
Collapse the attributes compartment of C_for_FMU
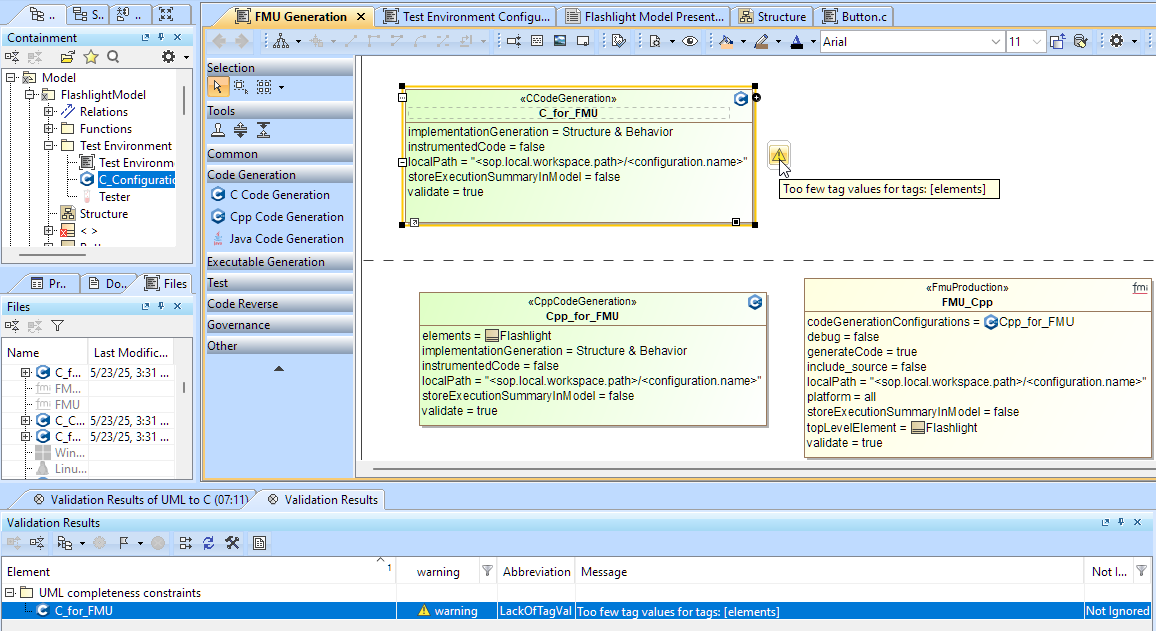pos(402,162)
